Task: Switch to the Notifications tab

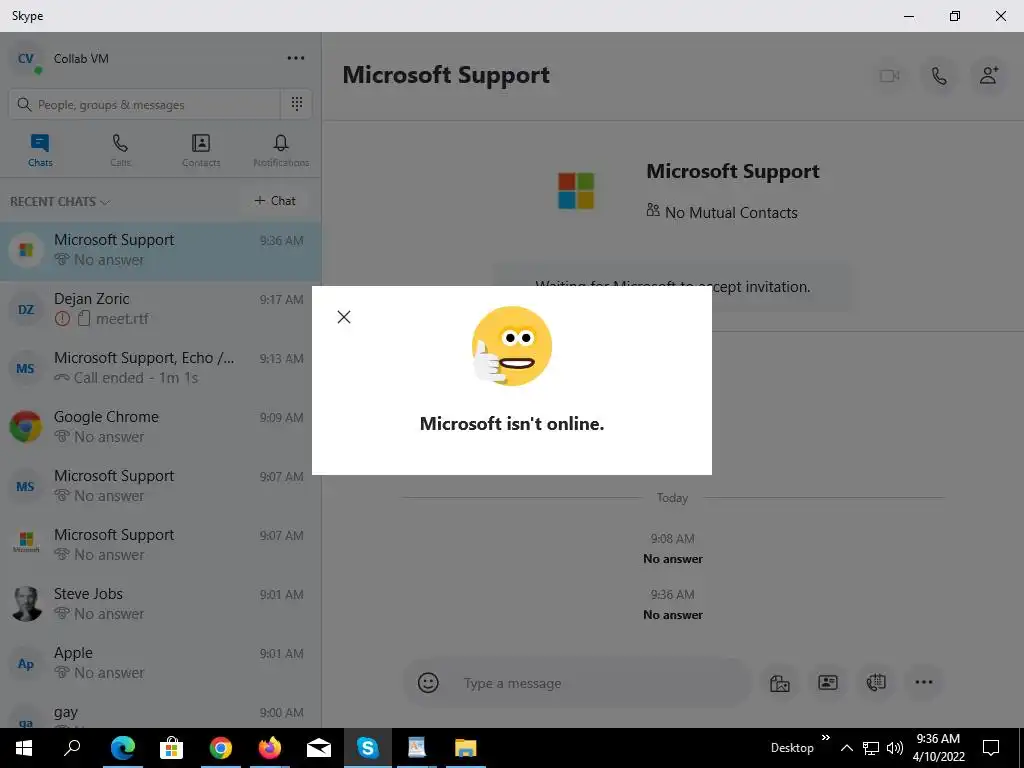Action: [281, 150]
